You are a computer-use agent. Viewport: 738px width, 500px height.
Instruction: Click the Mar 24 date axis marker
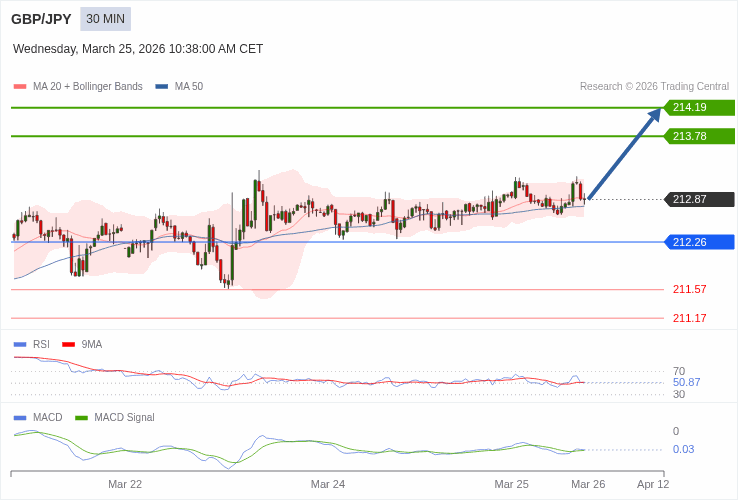pos(328,484)
